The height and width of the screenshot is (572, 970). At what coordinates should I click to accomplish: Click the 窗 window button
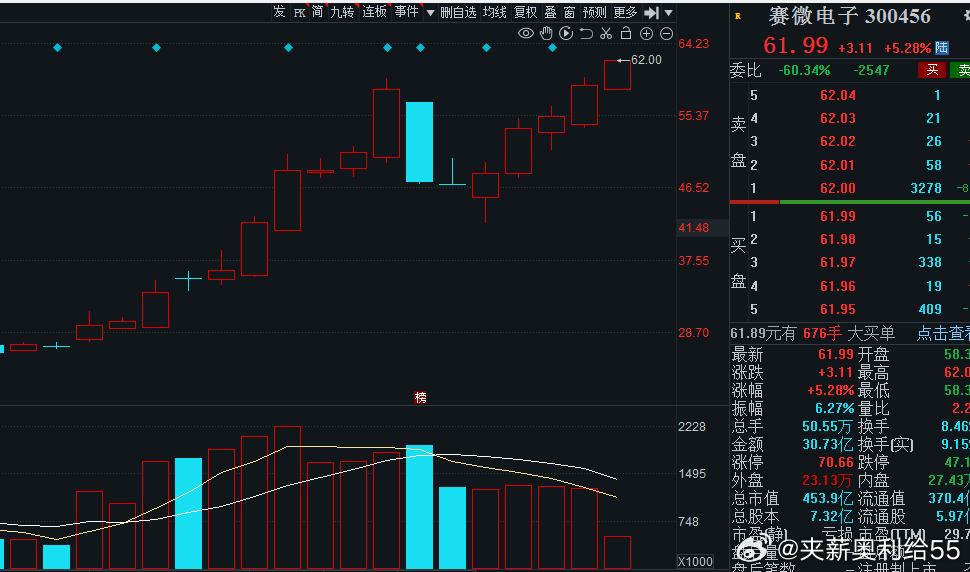tap(570, 12)
